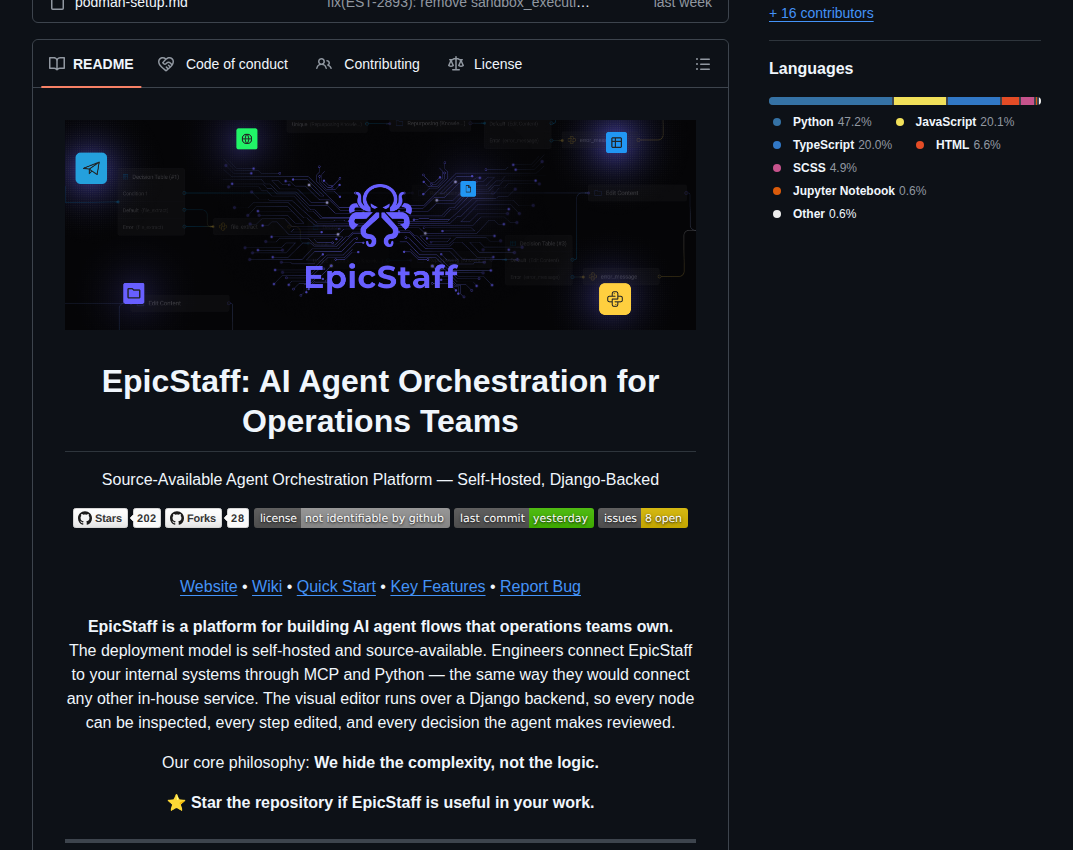The height and width of the screenshot is (850, 1073).
Task: Click the README book icon
Action: [57, 64]
